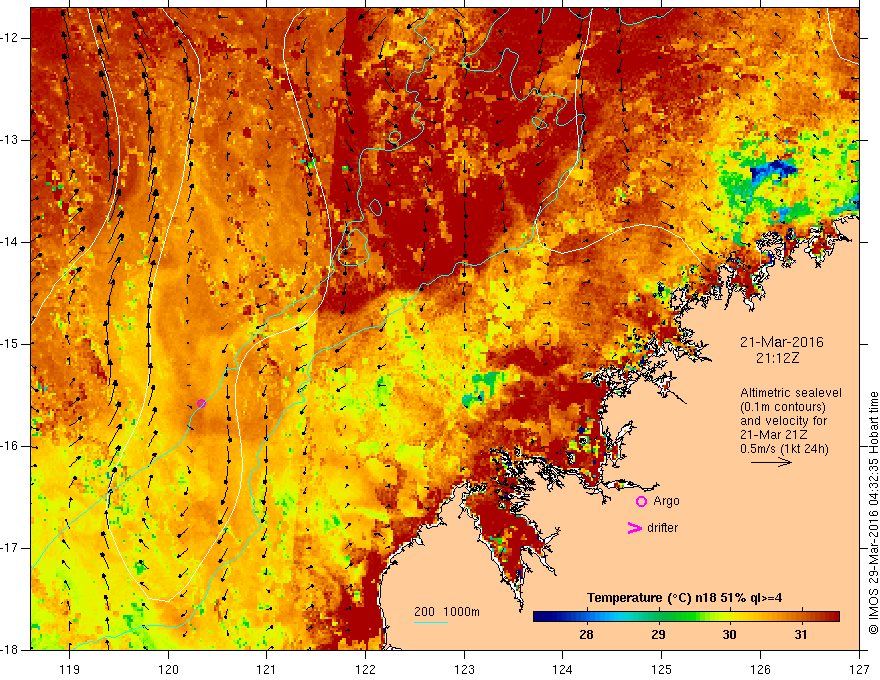Click the dark red end of the temperature scale
The image size is (880, 680).
(833, 617)
